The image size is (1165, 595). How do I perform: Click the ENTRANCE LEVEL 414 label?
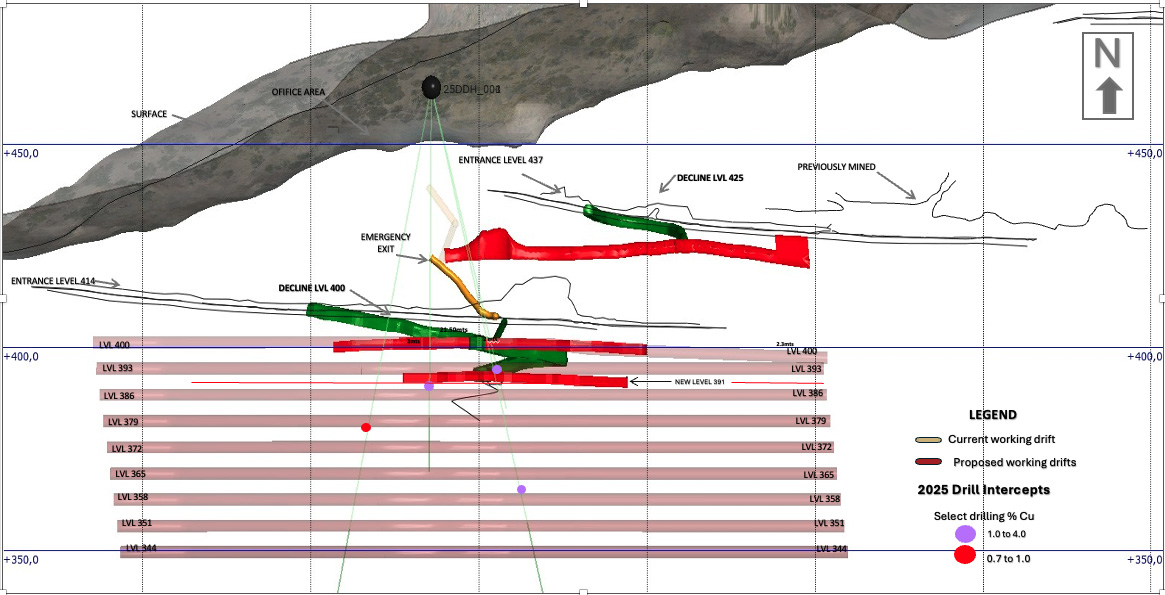53,282
